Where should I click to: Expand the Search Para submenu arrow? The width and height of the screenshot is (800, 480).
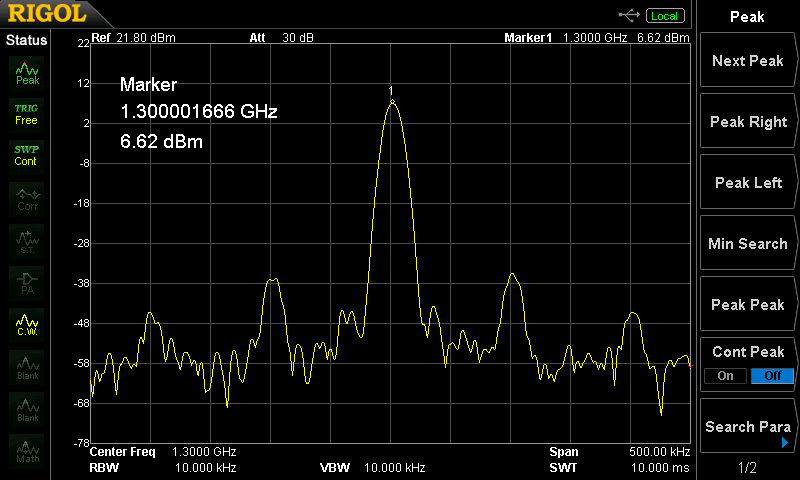(785, 443)
